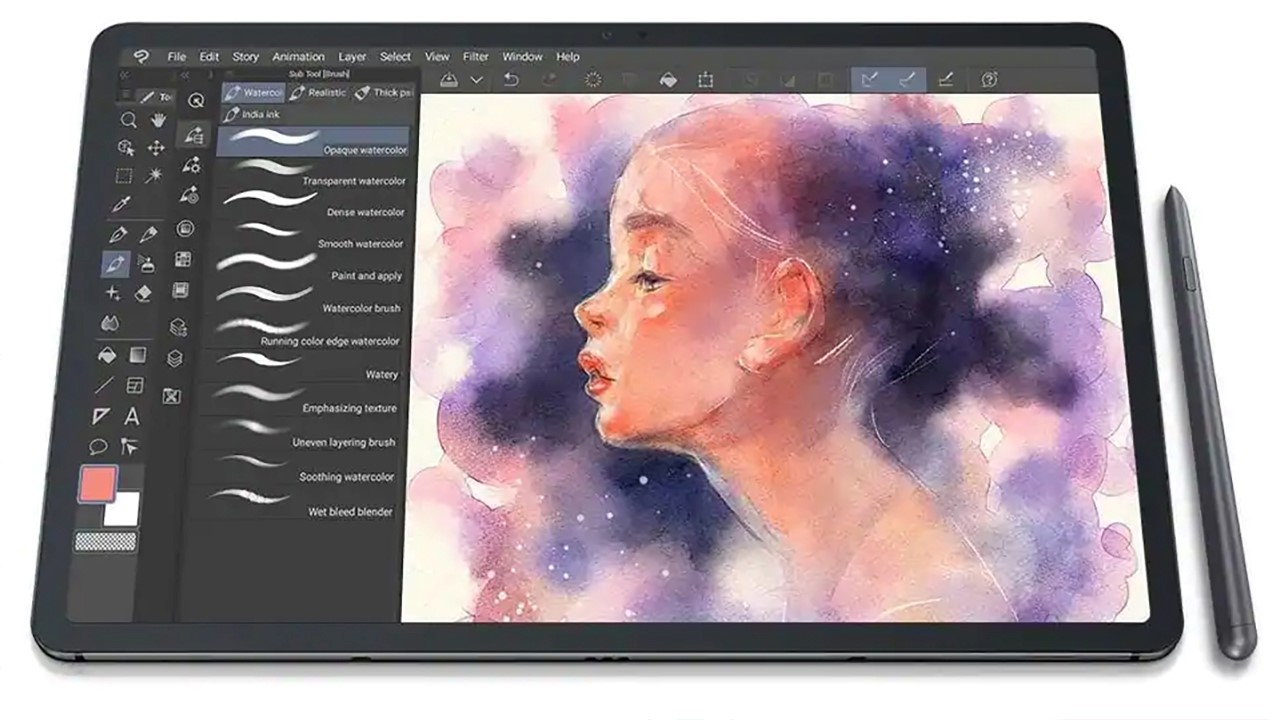
Task: Switch to the India ink tab
Action: click(x=252, y=114)
